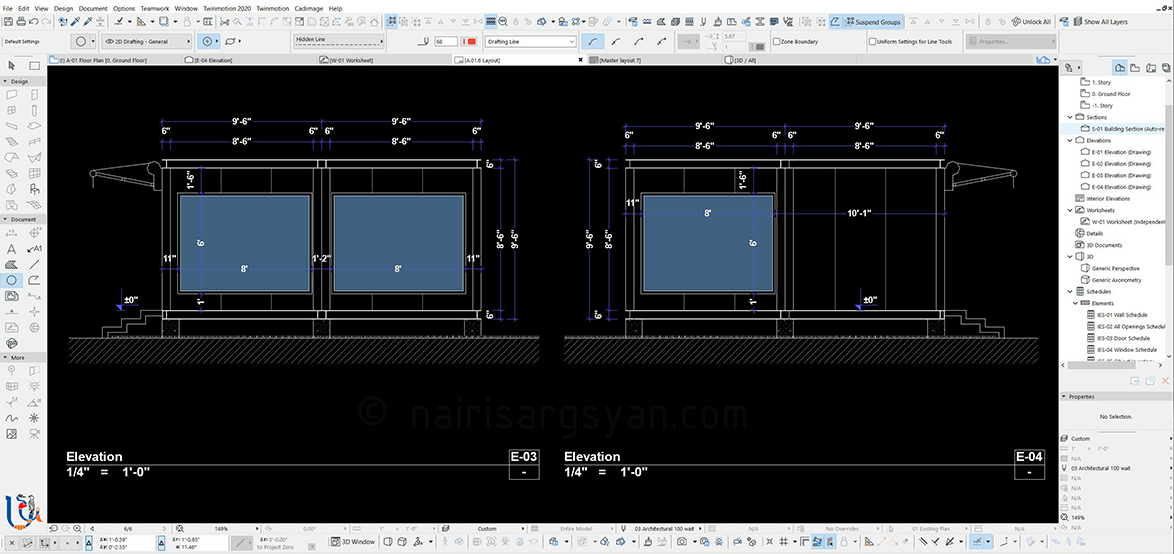Select the Text tool (A icon)
Screen dimensions: 1174x554
pos(11,249)
